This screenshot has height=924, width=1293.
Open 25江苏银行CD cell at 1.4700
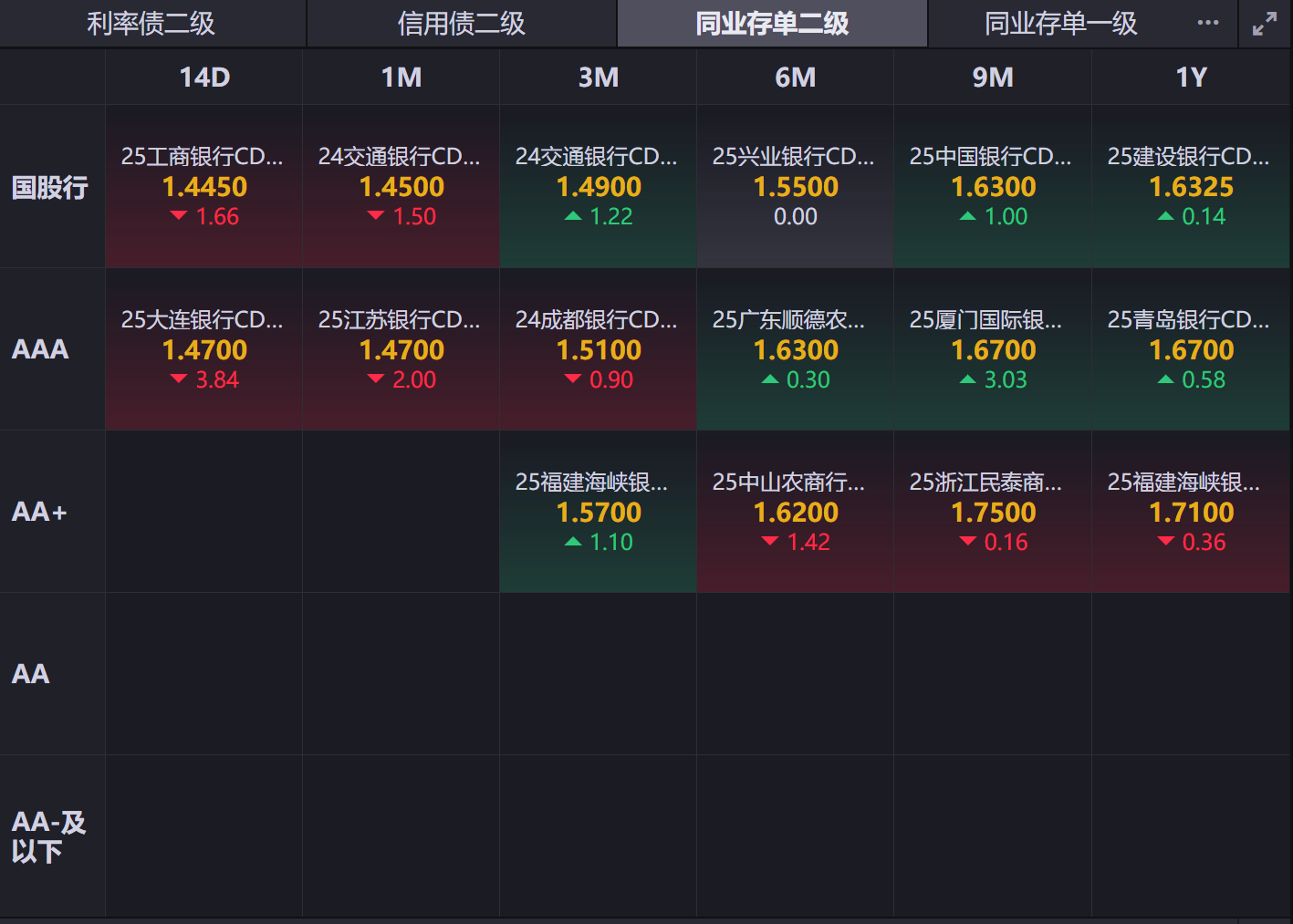[401, 349]
